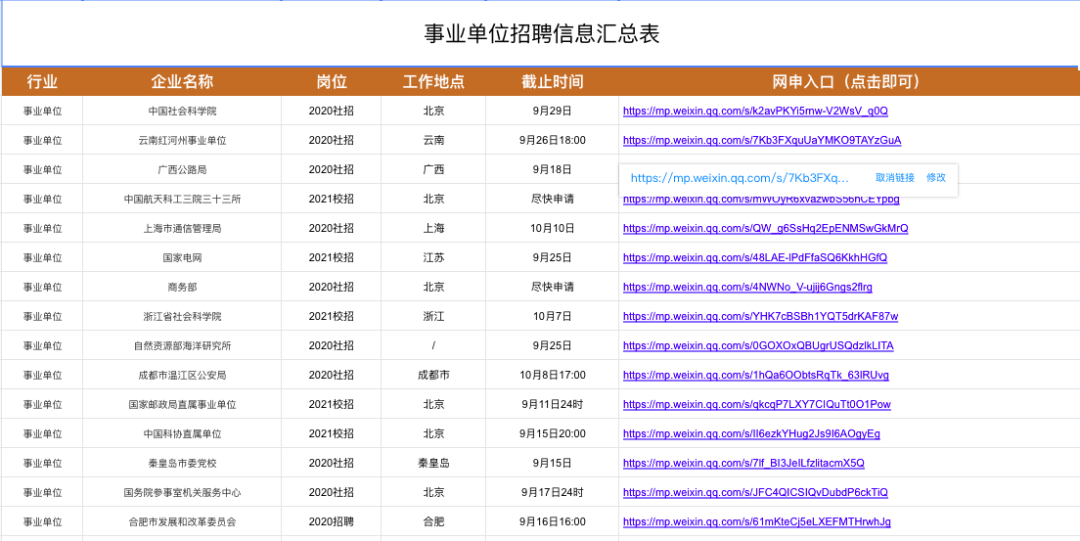Select the 商务部 cell

pyautogui.click(x=183, y=287)
